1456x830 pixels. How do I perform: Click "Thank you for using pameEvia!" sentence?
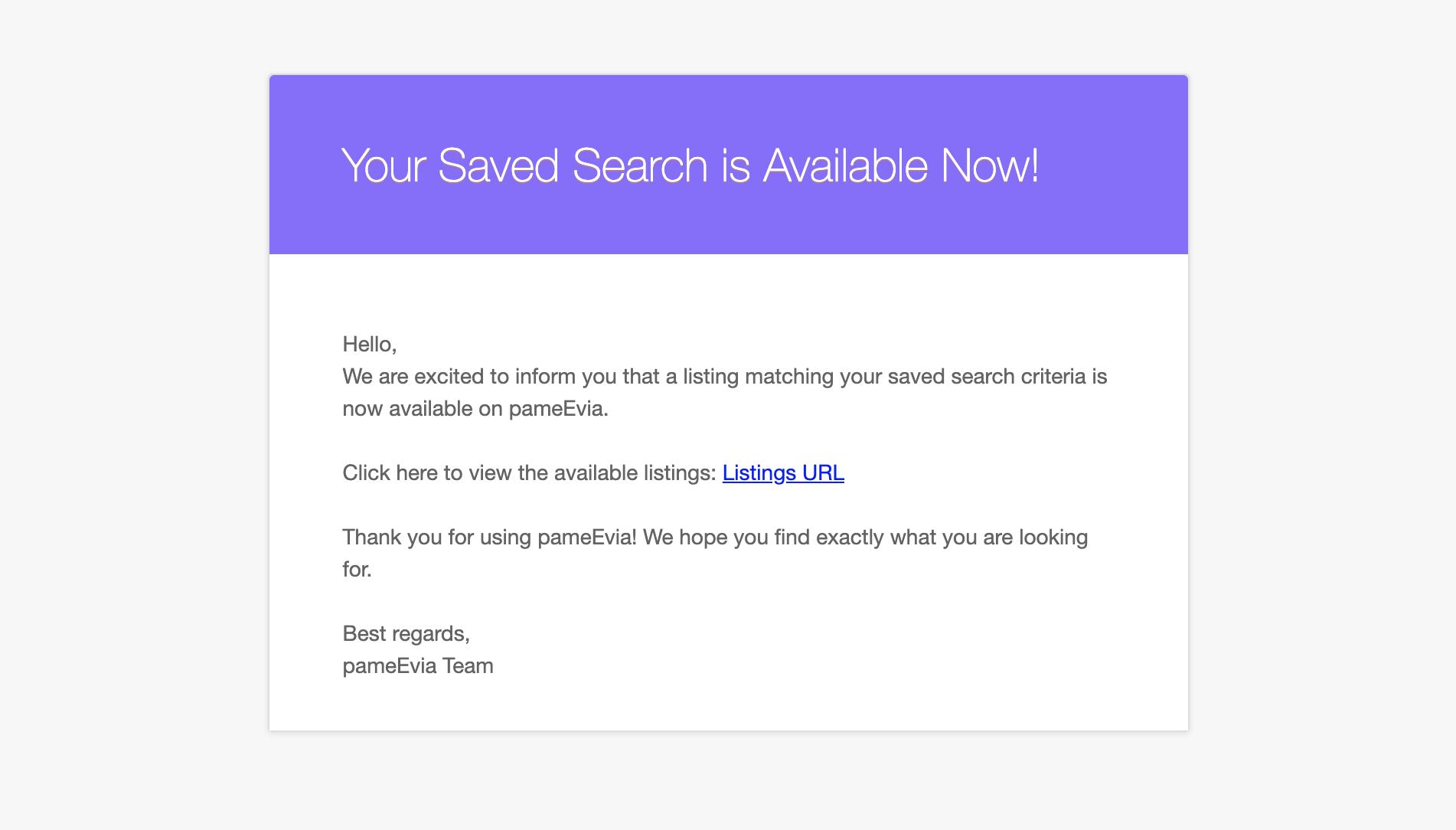(x=488, y=538)
